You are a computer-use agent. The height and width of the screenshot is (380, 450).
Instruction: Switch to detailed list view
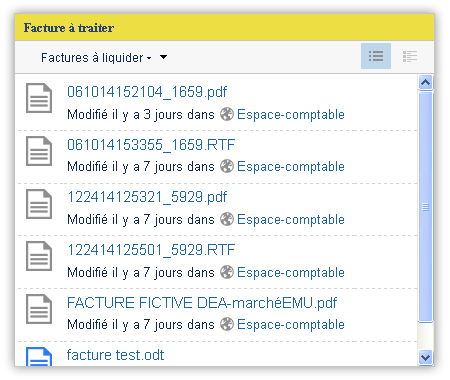(x=410, y=56)
